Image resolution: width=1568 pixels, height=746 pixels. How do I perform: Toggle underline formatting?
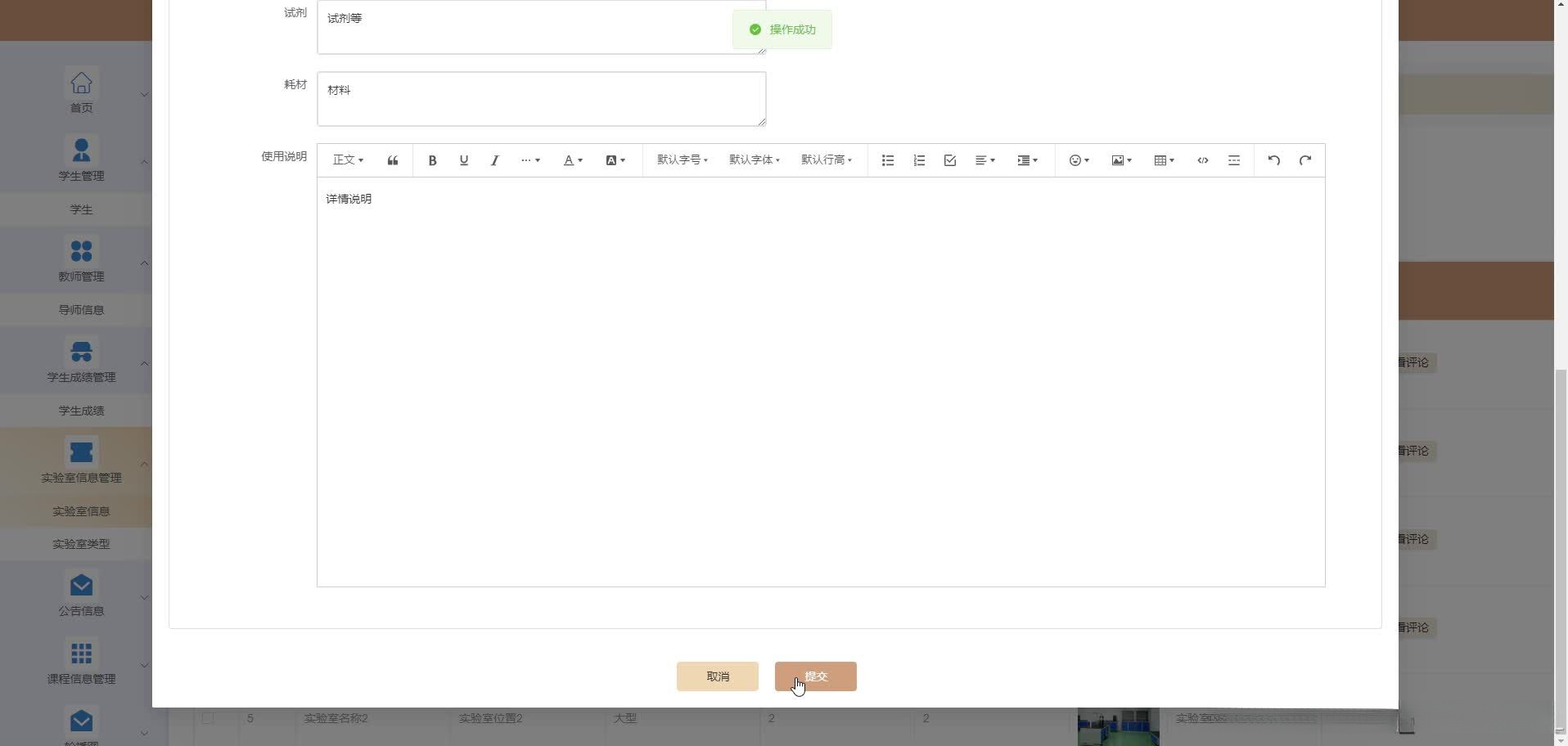463,160
